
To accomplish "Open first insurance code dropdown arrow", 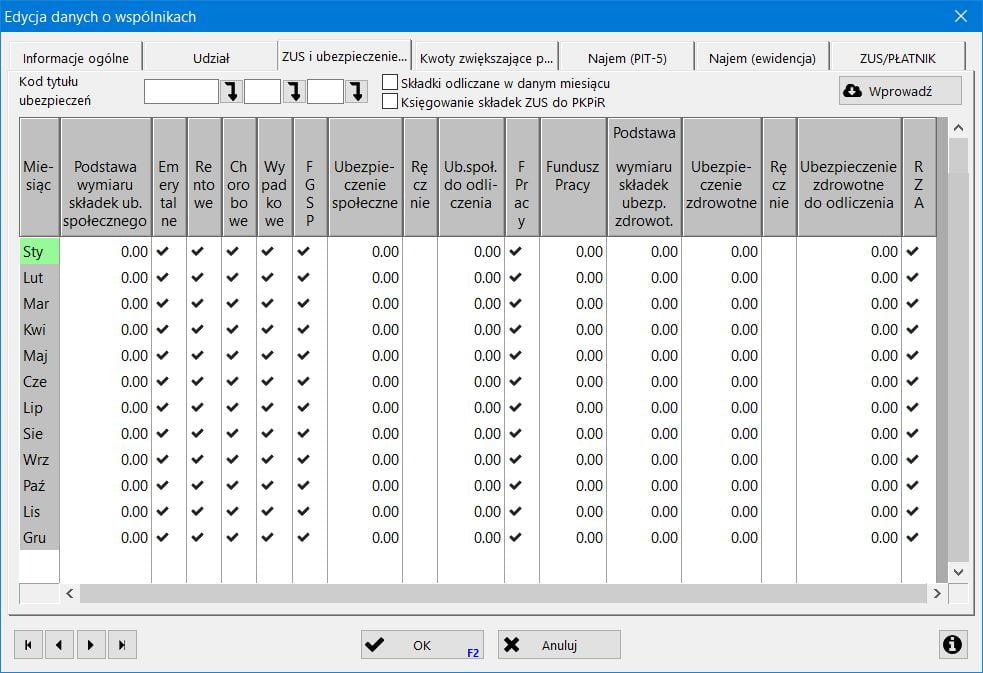I will tap(231, 92).
